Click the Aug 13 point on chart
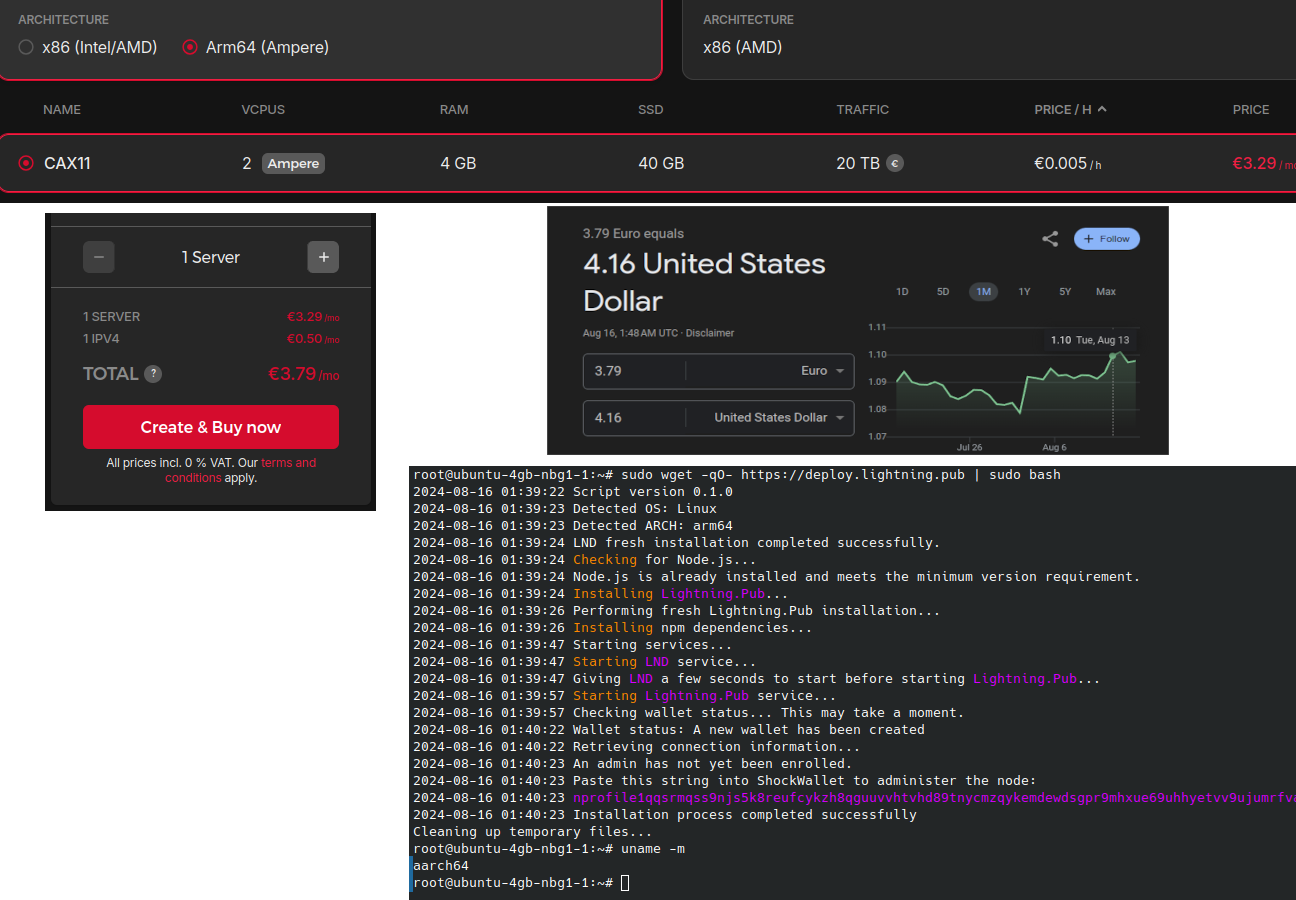1296x900 pixels. click(x=1113, y=356)
